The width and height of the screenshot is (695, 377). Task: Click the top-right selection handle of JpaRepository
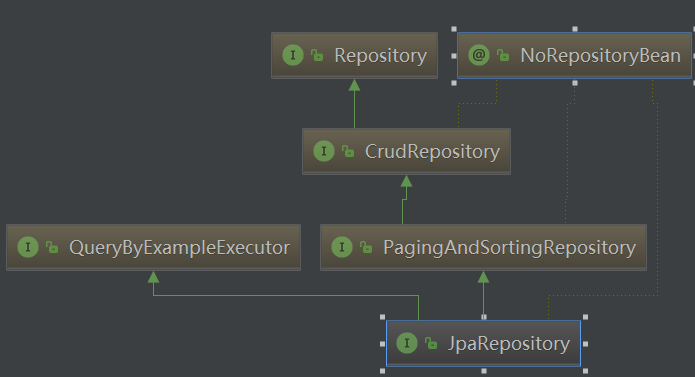pyautogui.click(x=586, y=317)
